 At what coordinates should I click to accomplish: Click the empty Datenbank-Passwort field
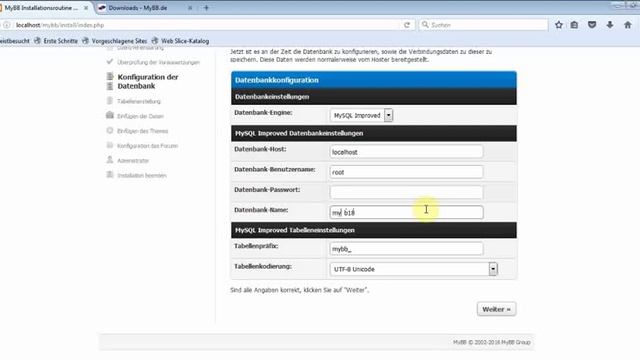click(406, 192)
